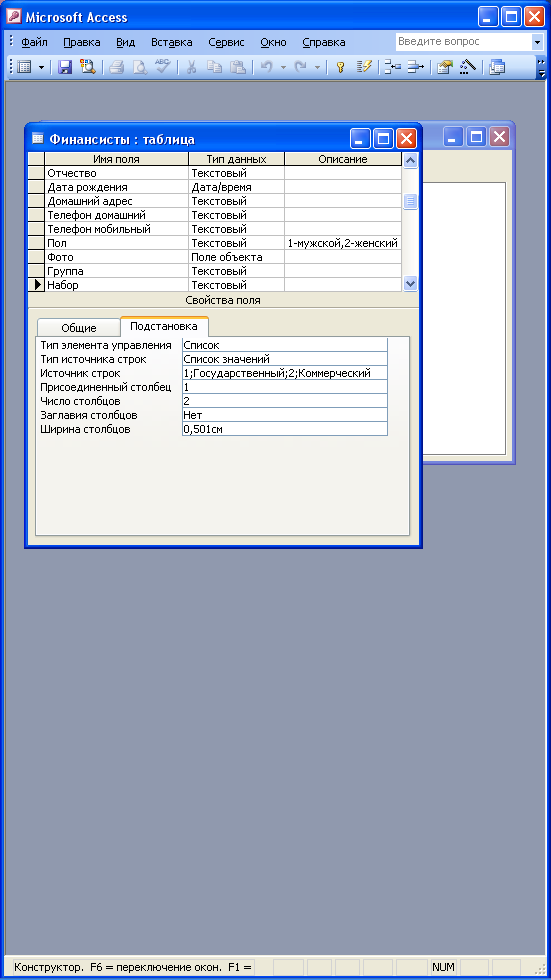The height and width of the screenshot is (980, 551).
Task: Click the field grid scrollbar thumb
Action: pos(410,201)
